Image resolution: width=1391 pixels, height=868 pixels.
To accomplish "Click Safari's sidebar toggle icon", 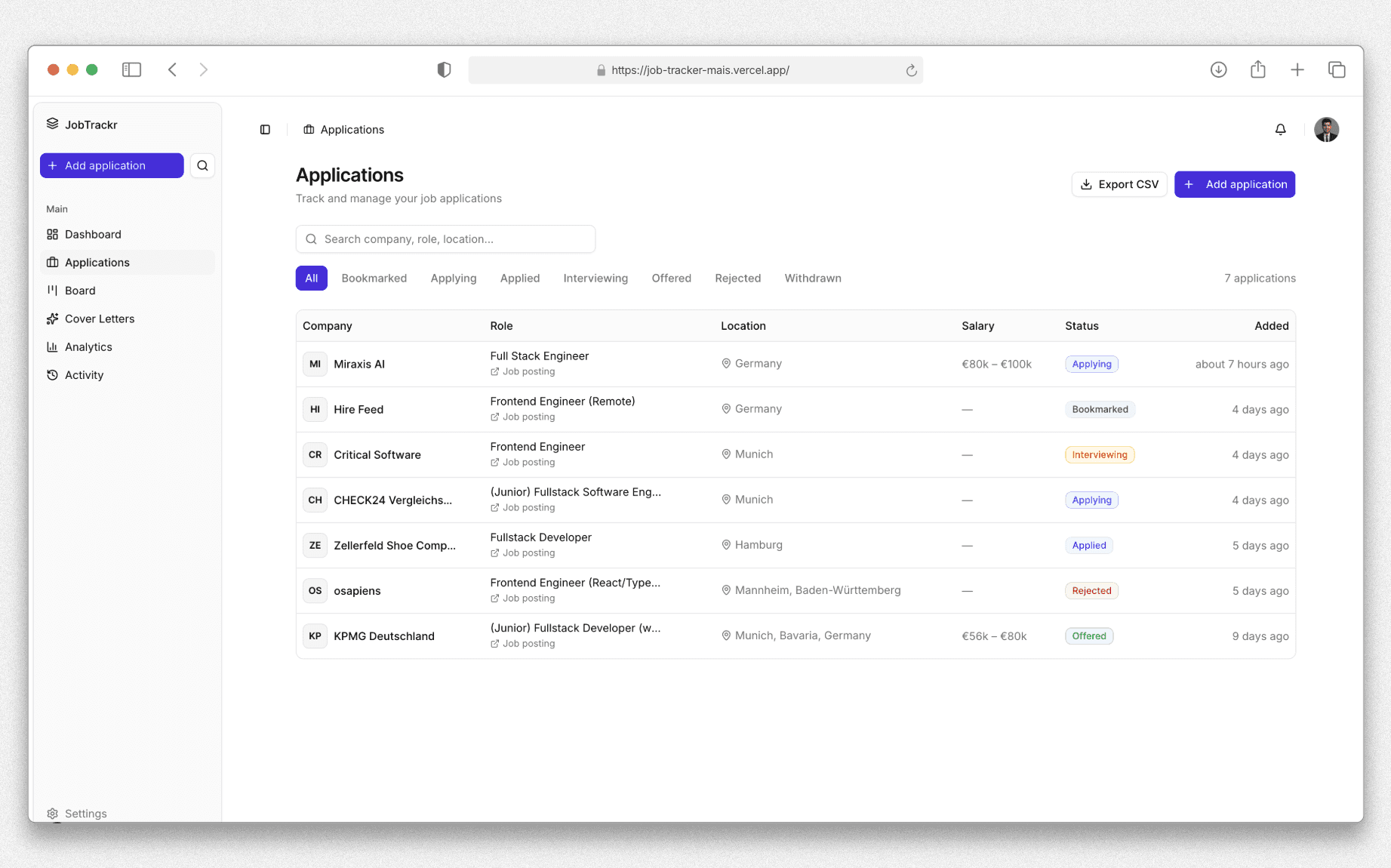I will tap(131, 69).
